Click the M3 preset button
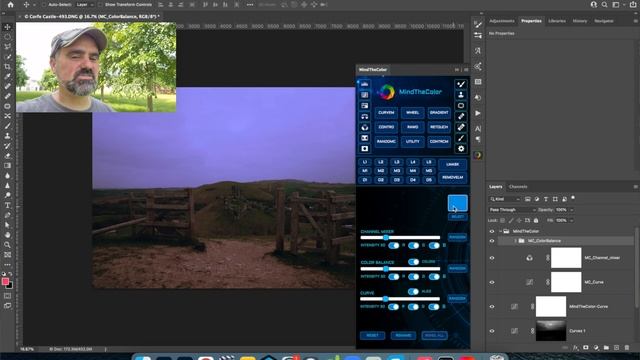The width and height of the screenshot is (640, 360). tap(396, 171)
